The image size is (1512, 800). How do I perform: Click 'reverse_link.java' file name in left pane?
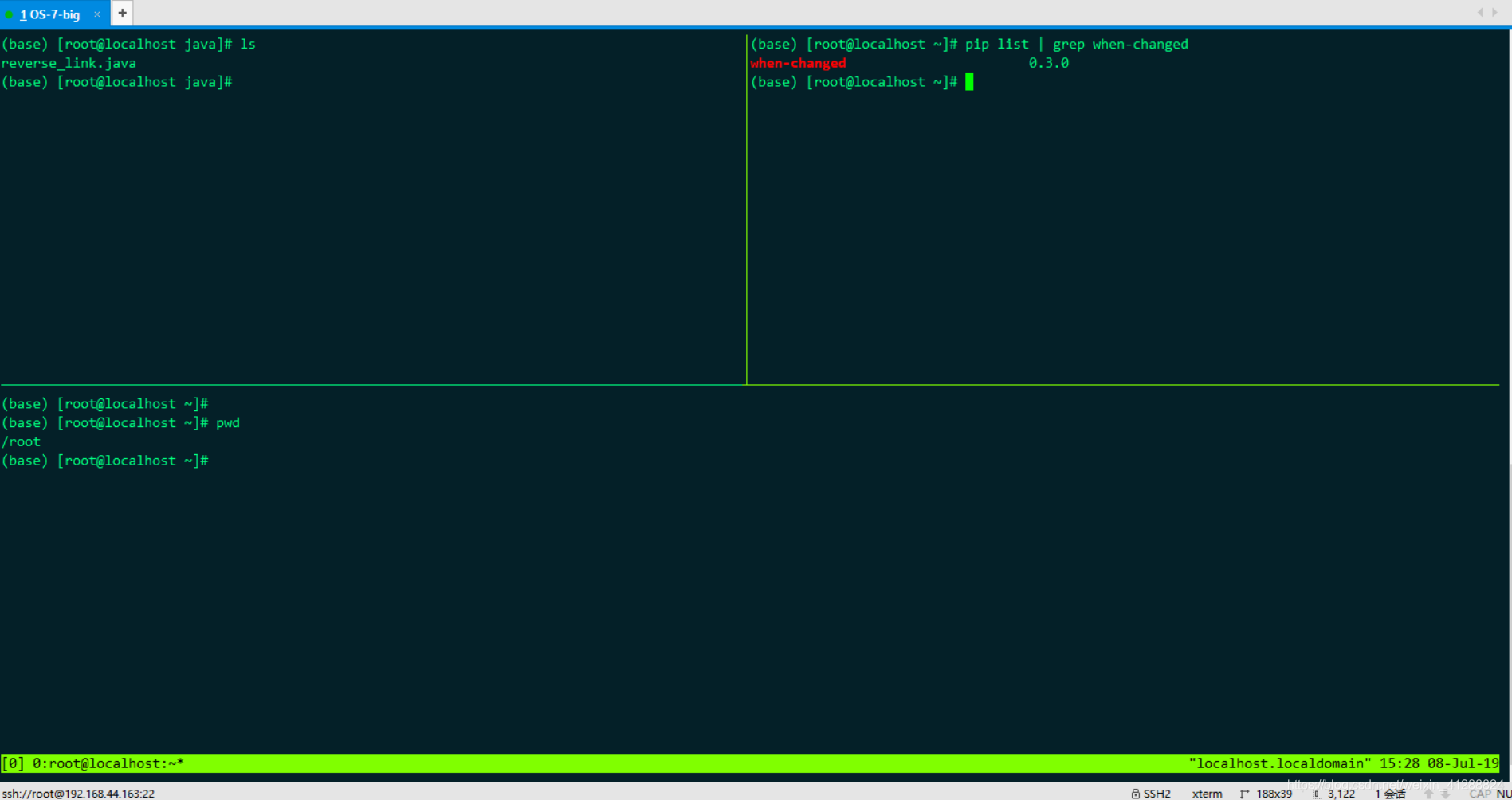(69, 63)
